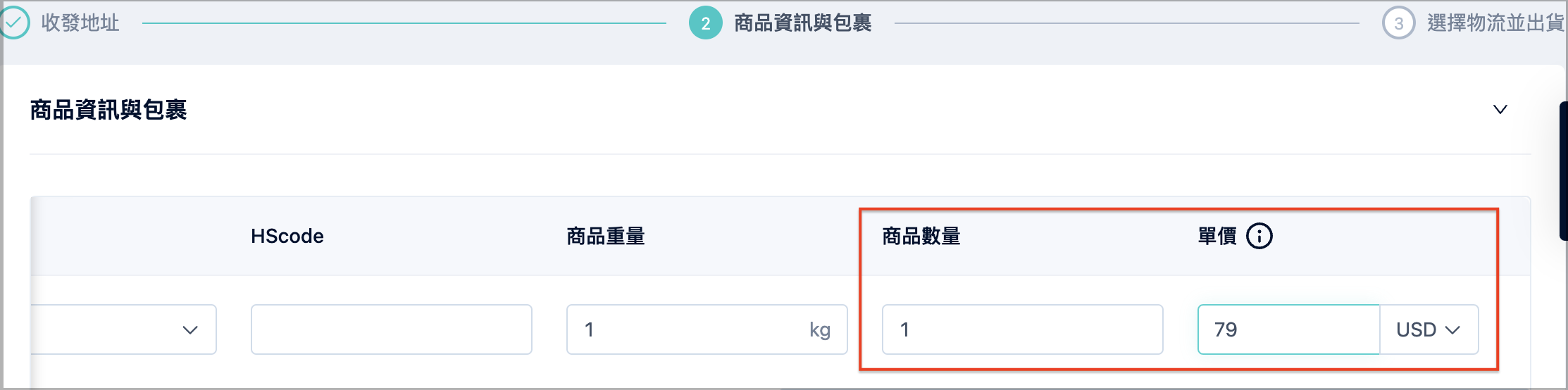Go to the 選擇物流並出貨 step
This screenshot has width=1568, height=390.
tap(1495, 23)
